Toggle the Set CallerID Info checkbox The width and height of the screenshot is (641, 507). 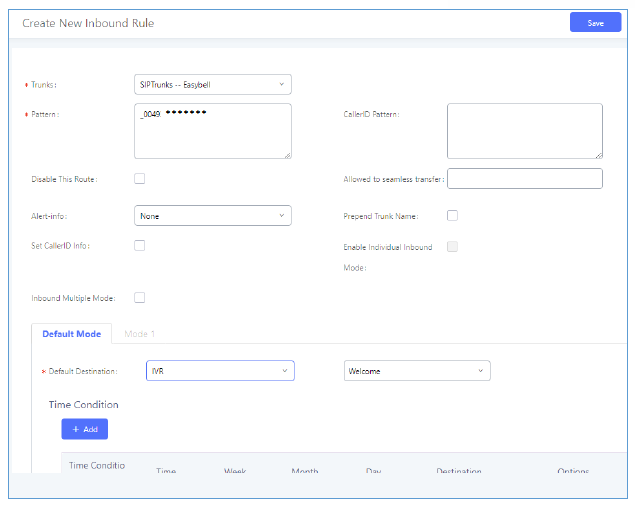pos(140,246)
